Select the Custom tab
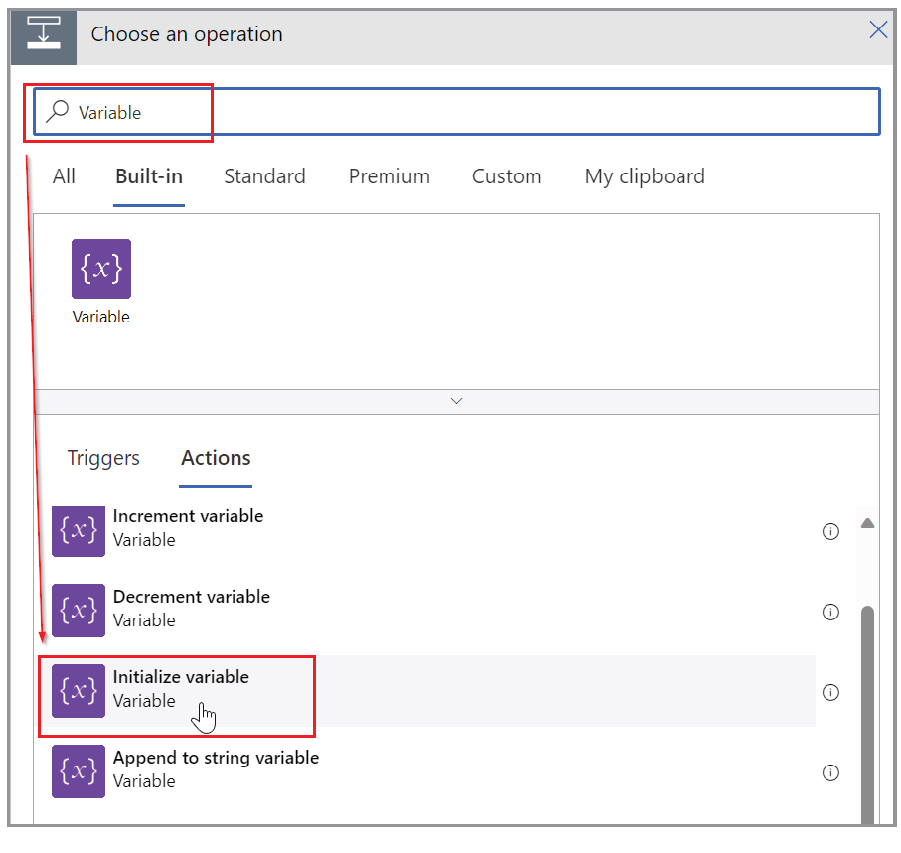 coord(506,177)
